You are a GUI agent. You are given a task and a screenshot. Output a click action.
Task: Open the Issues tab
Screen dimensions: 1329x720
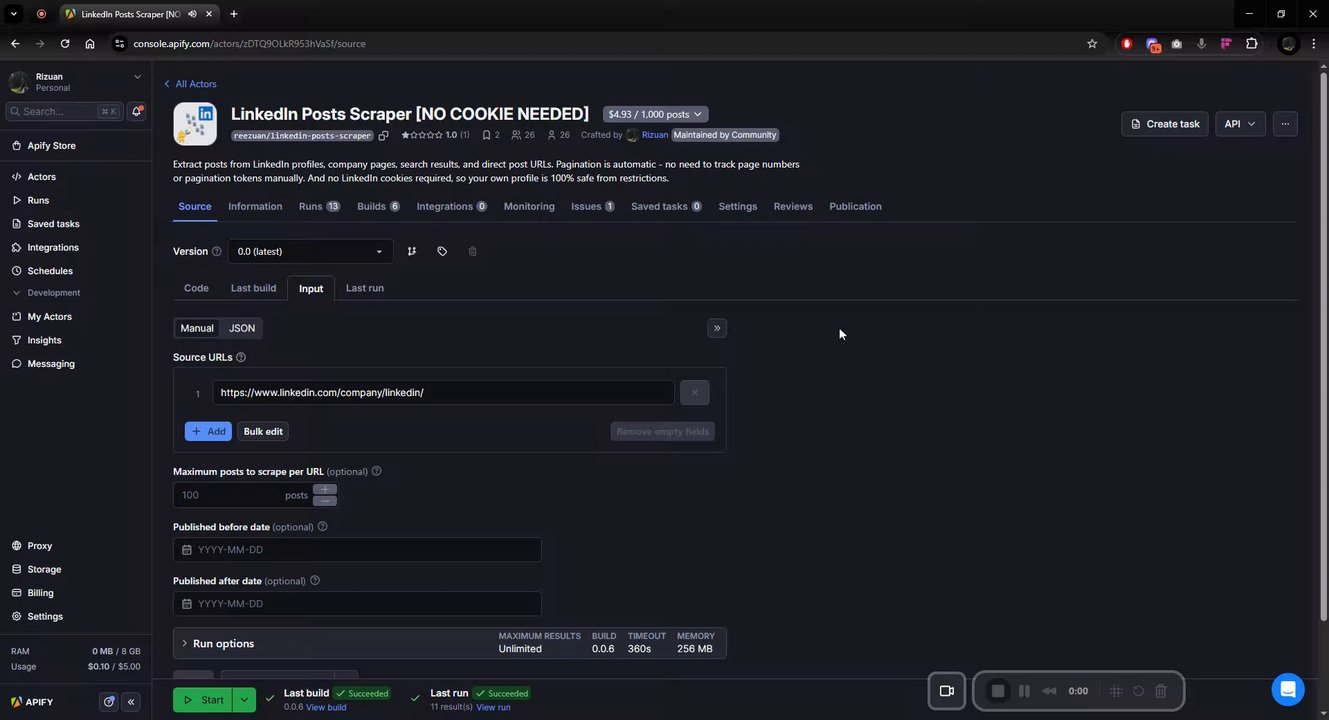(x=592, y=206)
